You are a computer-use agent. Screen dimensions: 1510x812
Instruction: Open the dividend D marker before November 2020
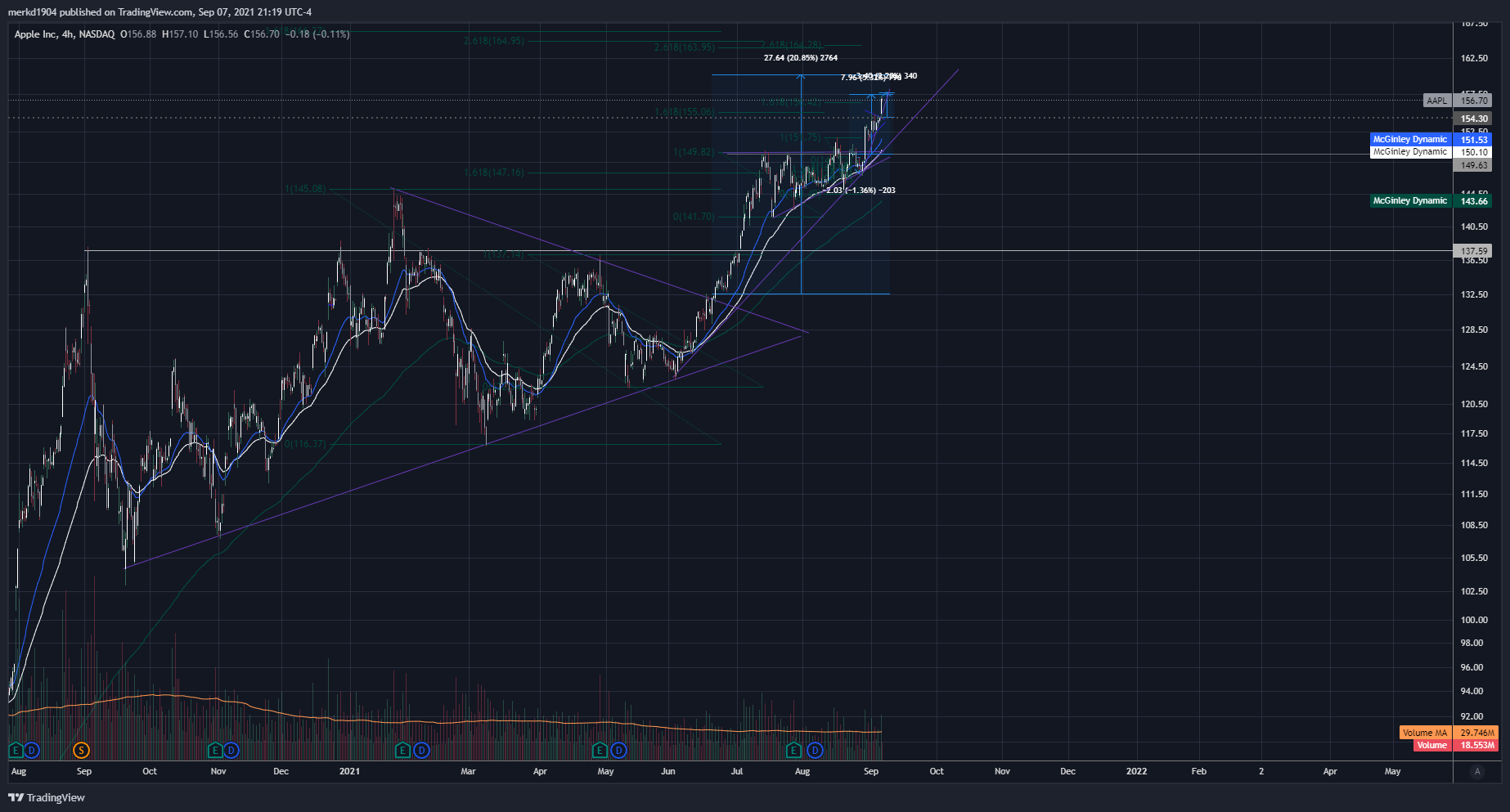coord(231,750)
